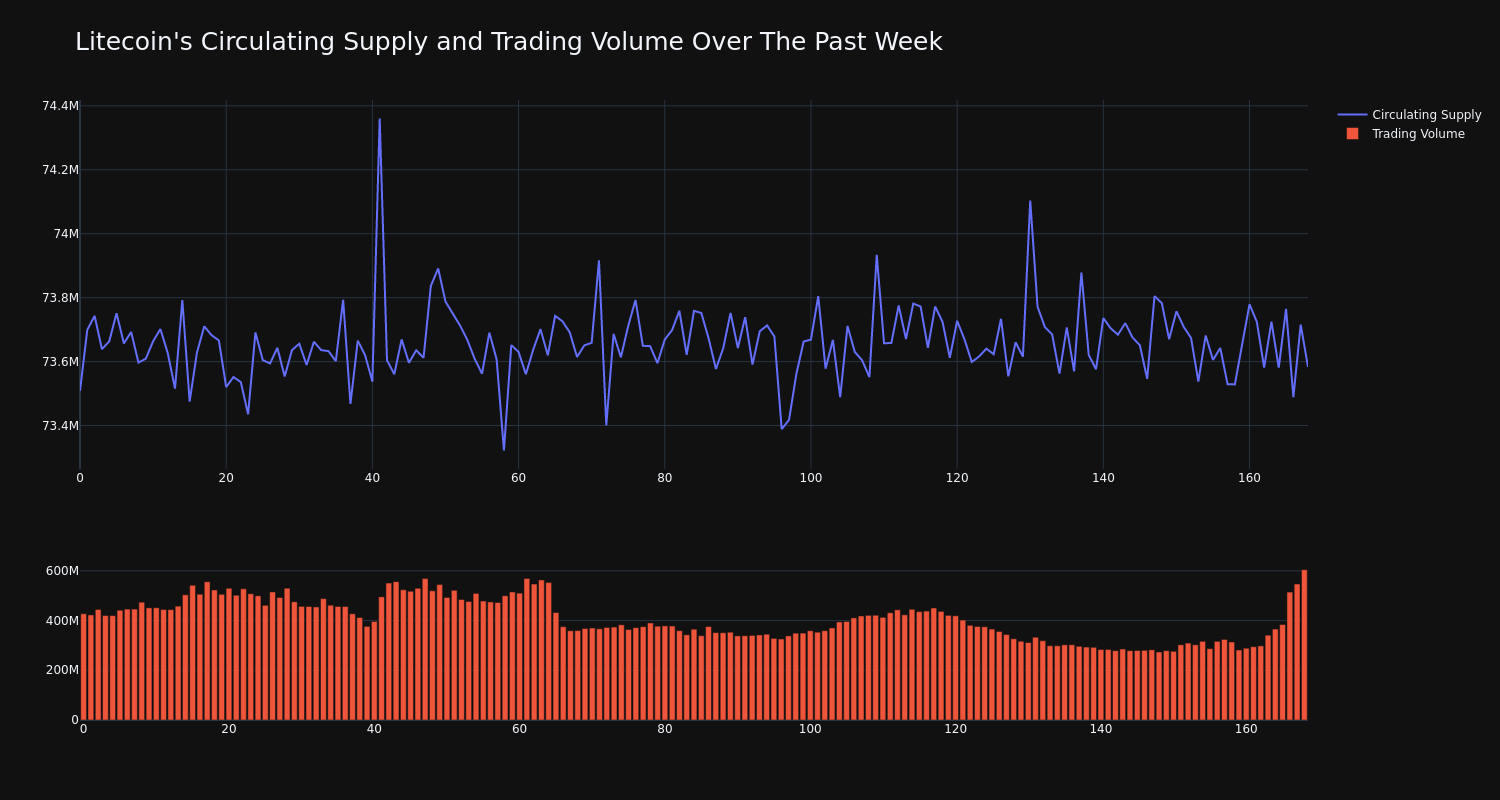
Task: Click the 120 tick on supply chart x-axis
Action: pyautogui.click(x=957, y=478)
